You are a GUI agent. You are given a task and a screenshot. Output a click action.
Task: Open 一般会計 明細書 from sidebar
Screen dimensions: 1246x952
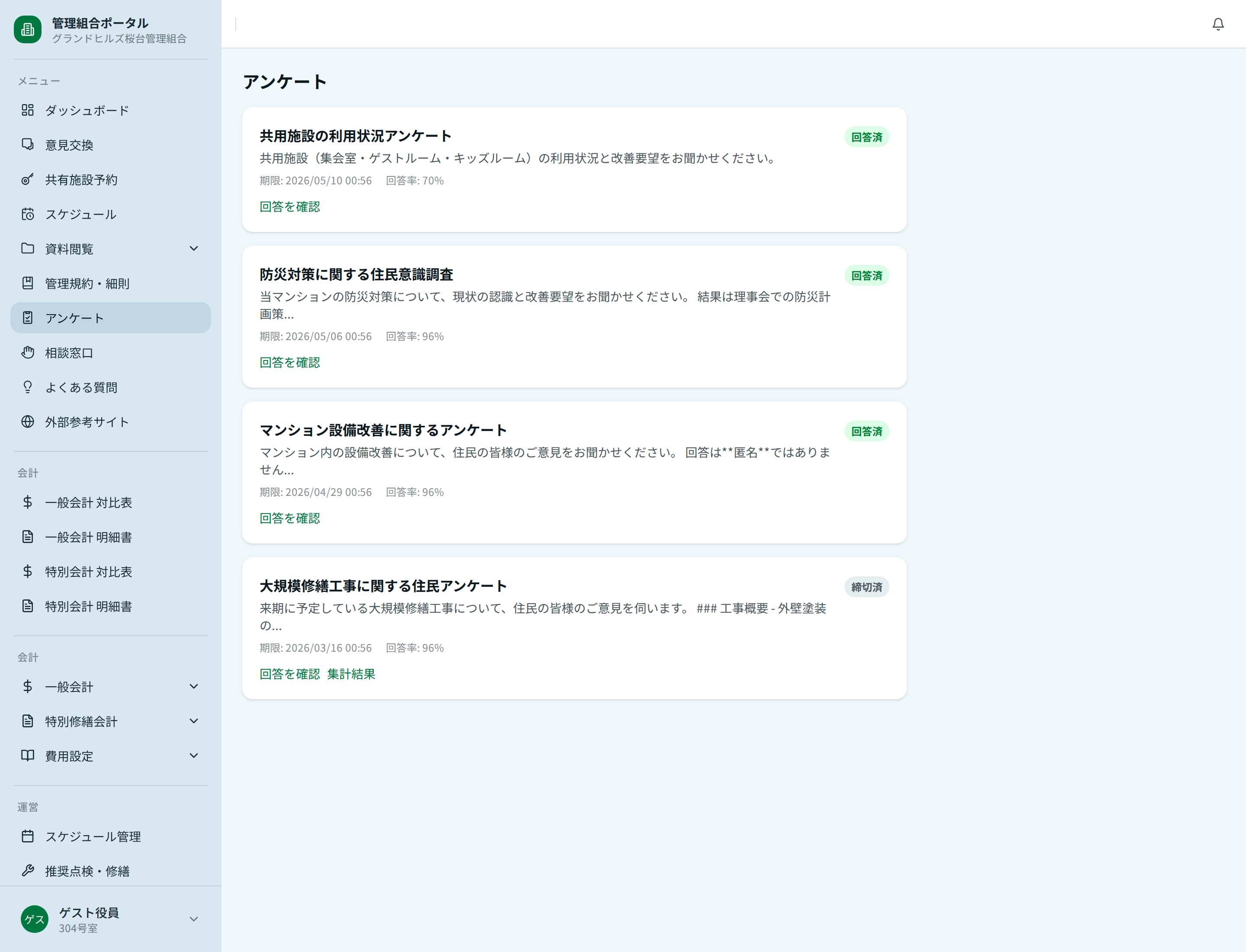[88, 537]
